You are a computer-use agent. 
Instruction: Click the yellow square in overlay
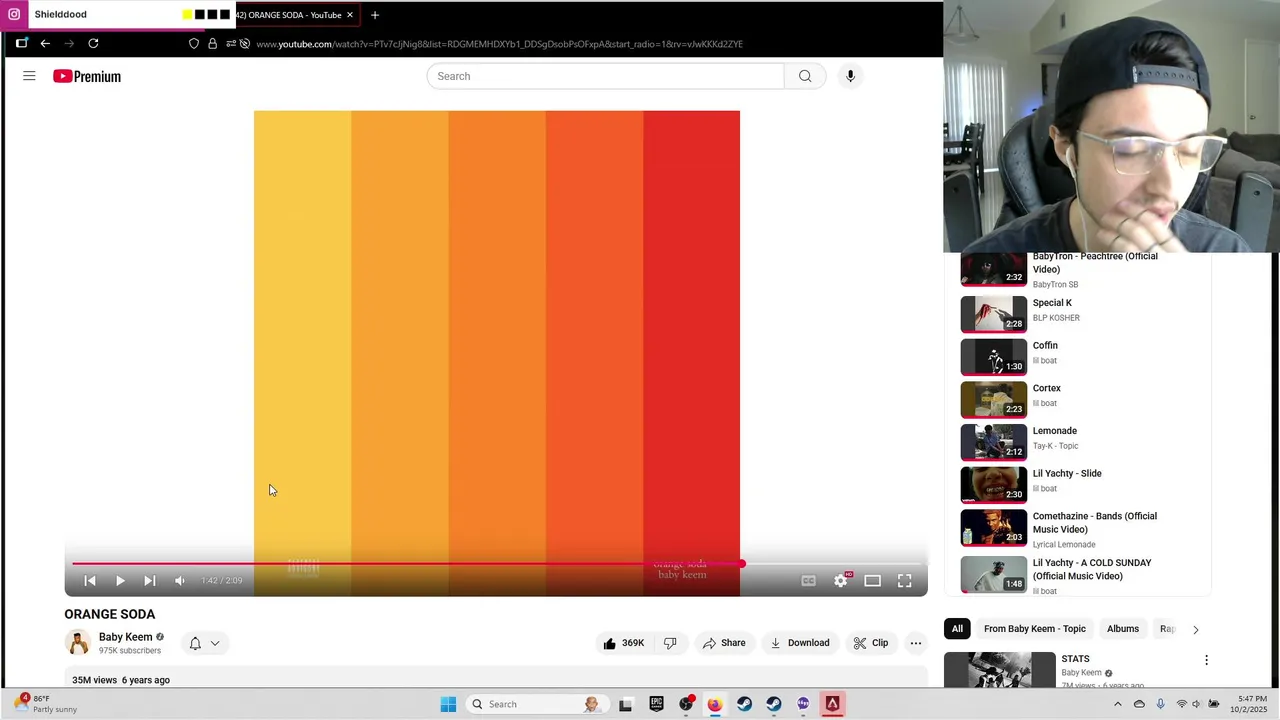(187, 15)
